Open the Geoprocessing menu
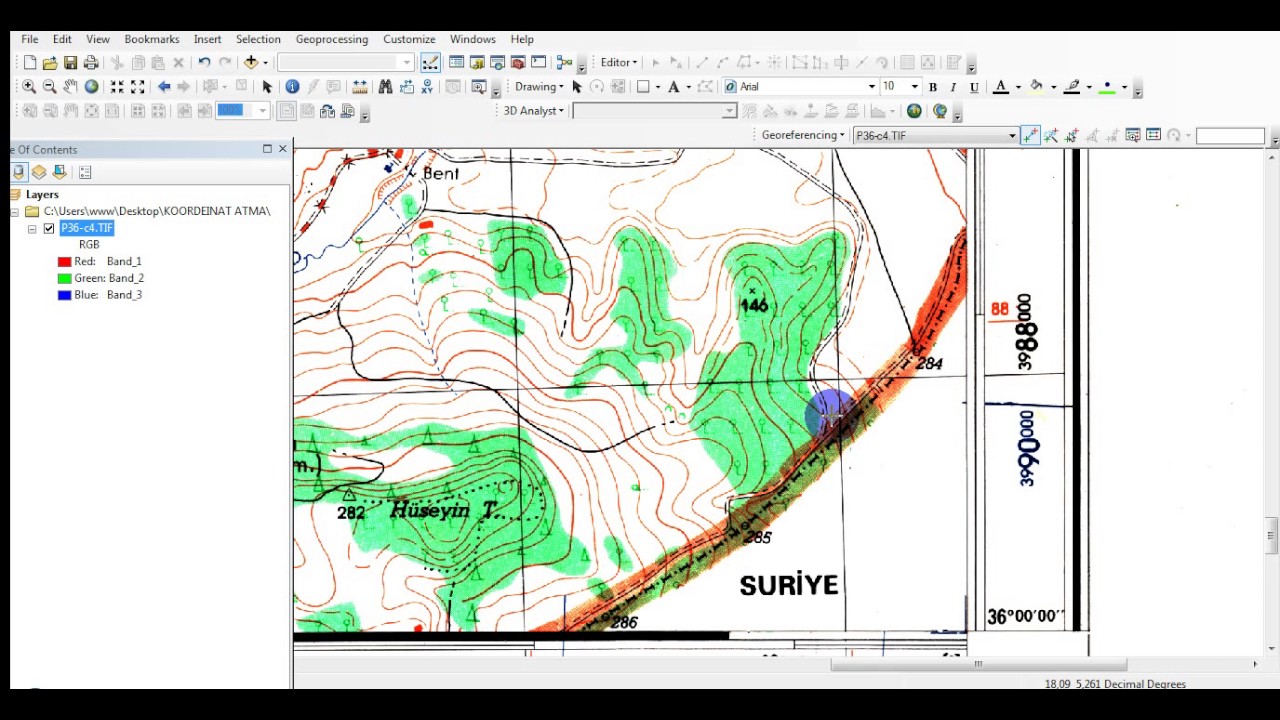This screenshot has height=720, width=1280. [x=332, y=39]
